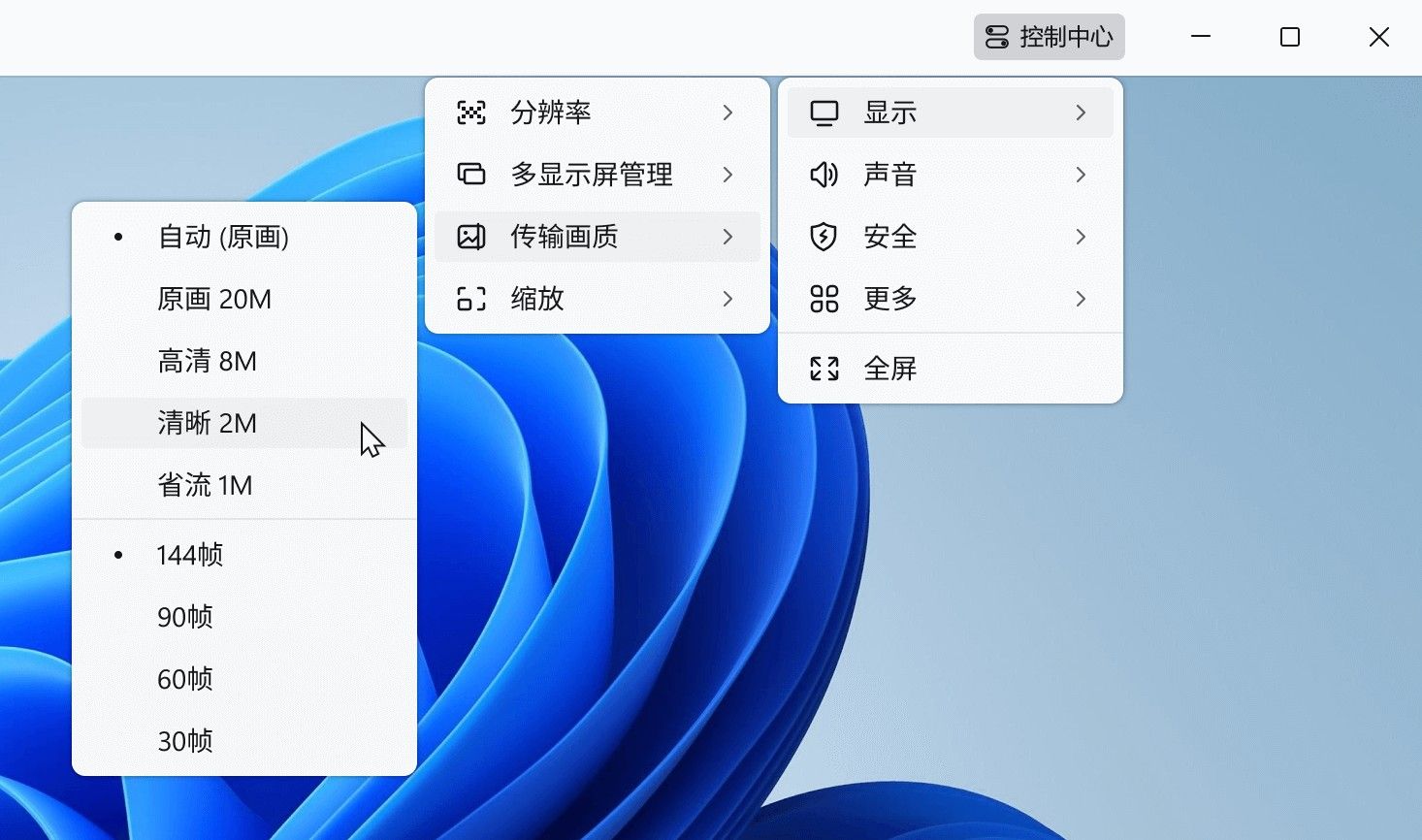Screen dimensions: 1422x840
Task: Select the 144帧 frame rate option
Action: 190,555
